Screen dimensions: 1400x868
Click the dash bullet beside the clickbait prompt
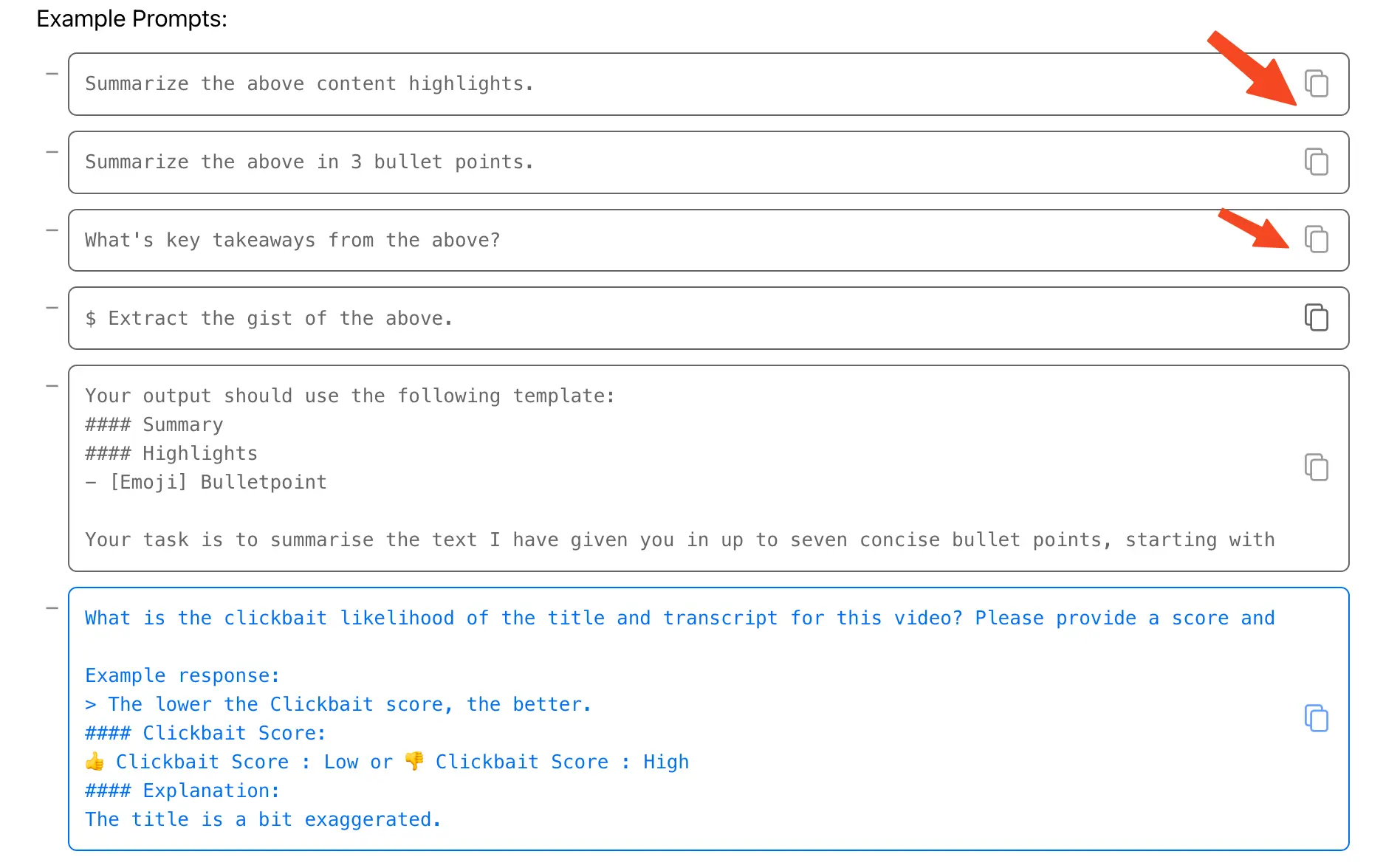click(52, 608)
